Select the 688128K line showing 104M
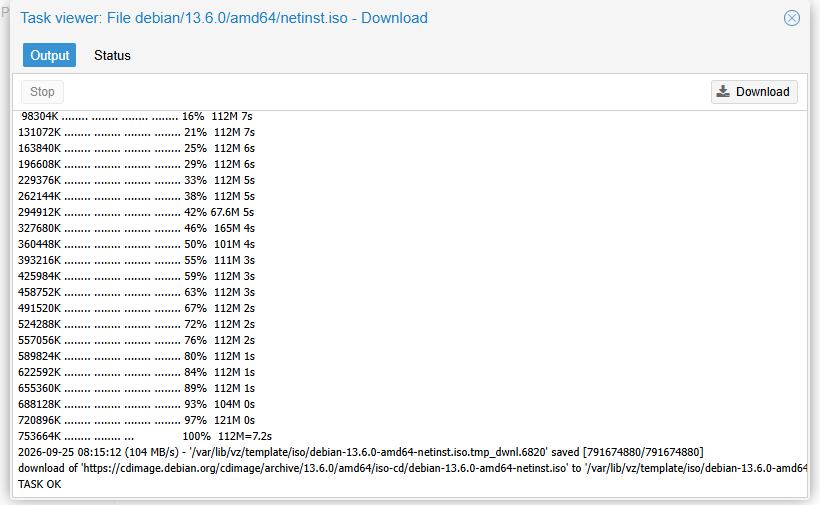820x505 pixels. pyautogui.click(x=136, y=404)
